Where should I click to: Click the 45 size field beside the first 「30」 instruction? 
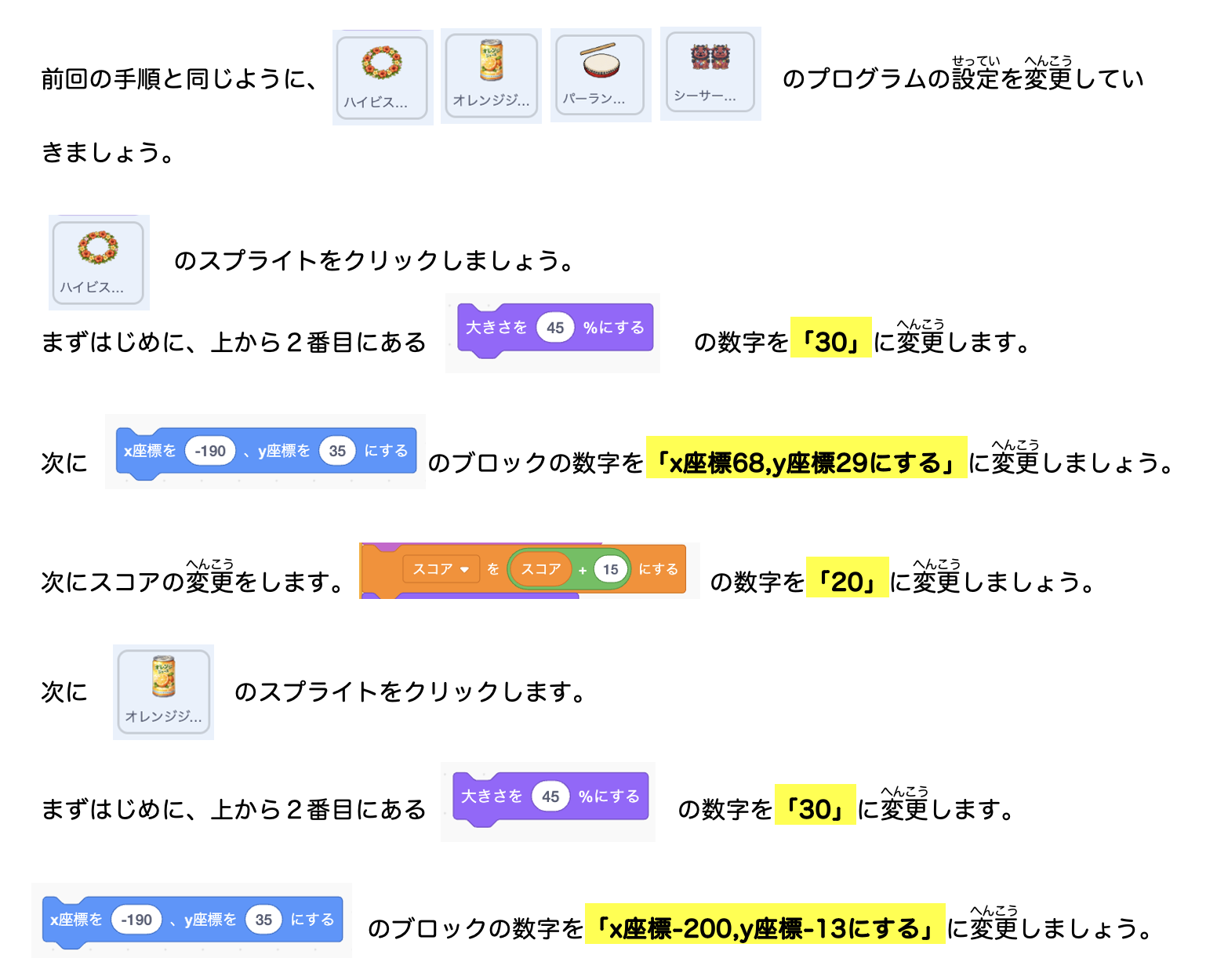(x=555, y=328)
